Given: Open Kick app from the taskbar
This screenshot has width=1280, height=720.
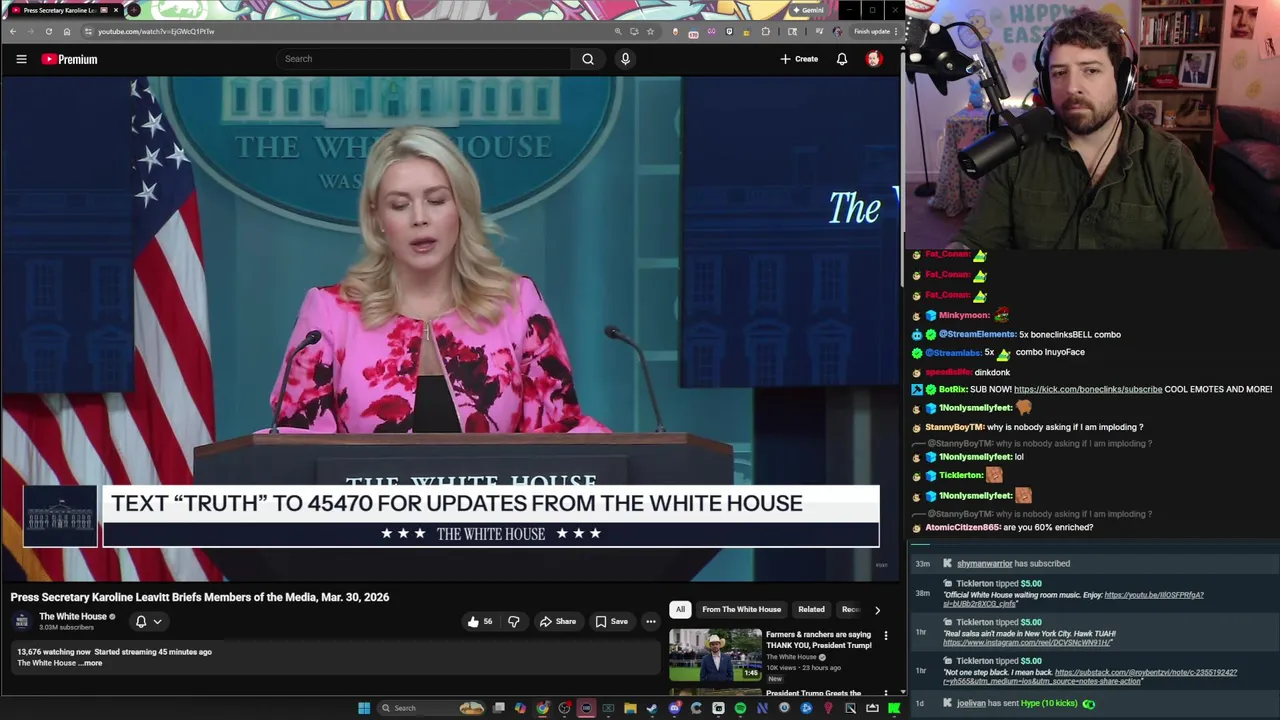Looking at the screenshot, I should coord(894,708).
